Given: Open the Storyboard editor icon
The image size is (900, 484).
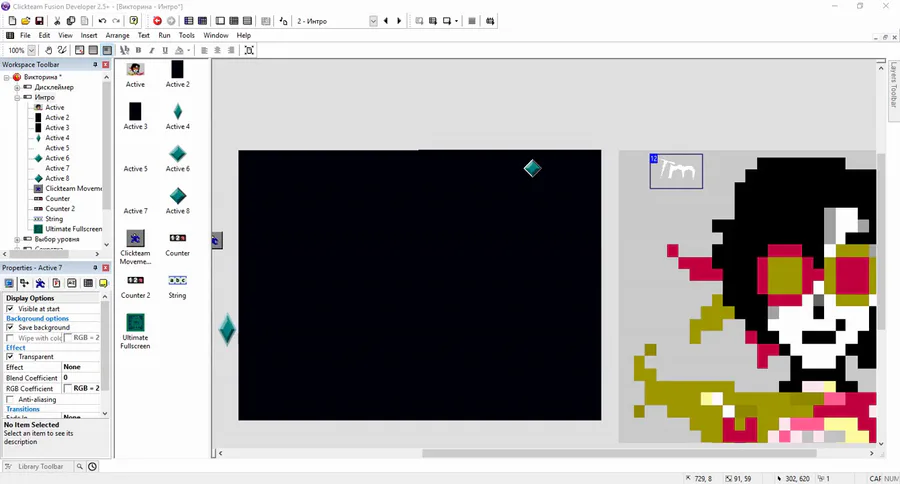Looking at the screenshot, I should 189,21.
